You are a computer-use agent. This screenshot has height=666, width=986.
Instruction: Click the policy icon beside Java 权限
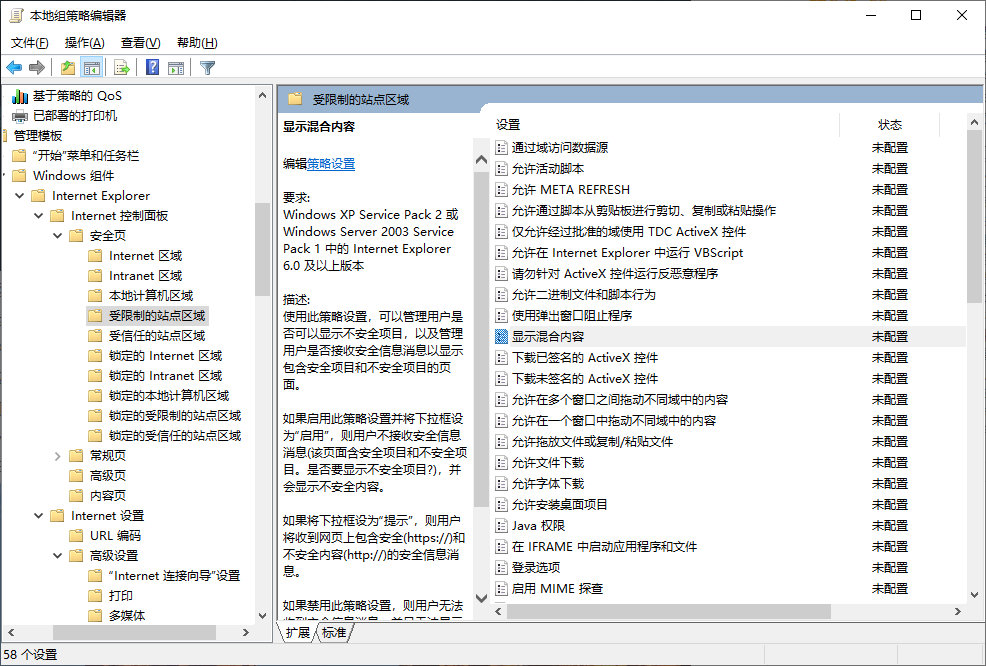point(501,526)
